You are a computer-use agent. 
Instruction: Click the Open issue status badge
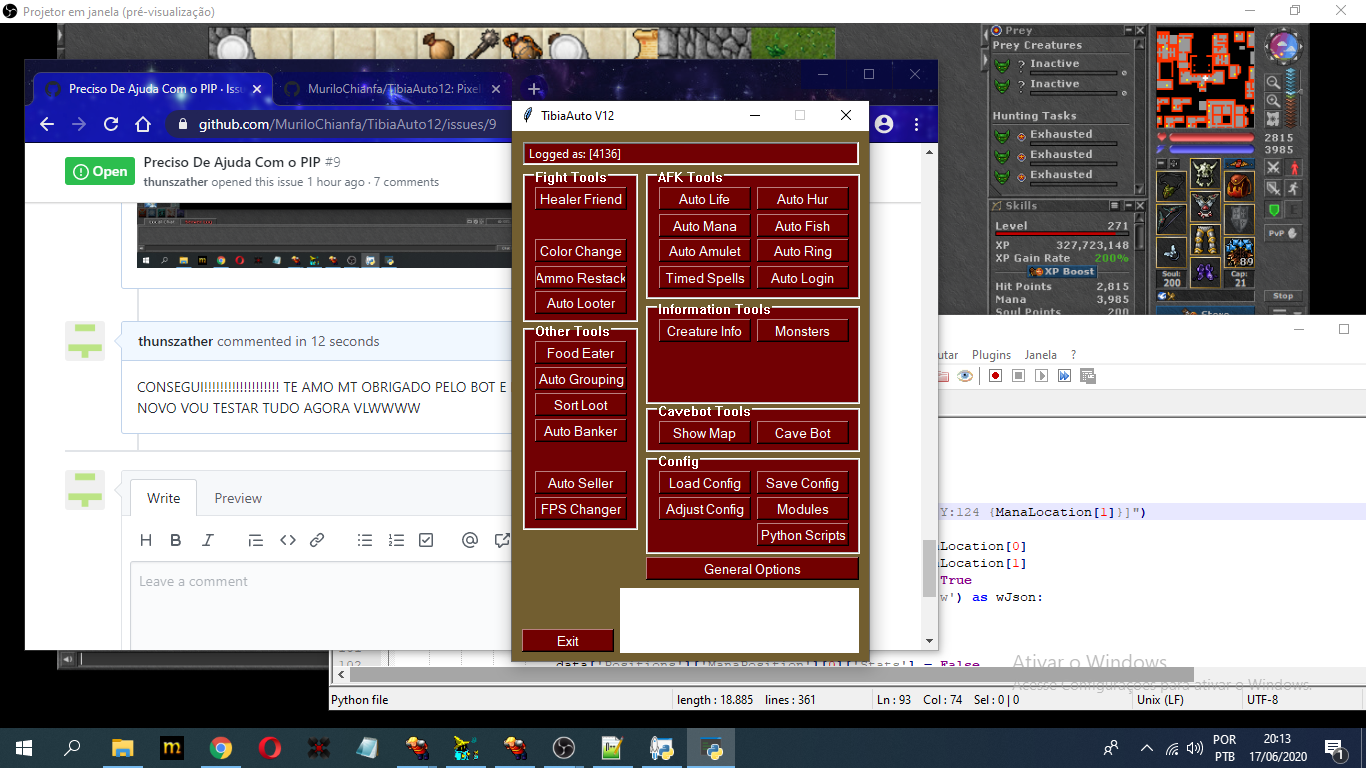coord(100,171)
